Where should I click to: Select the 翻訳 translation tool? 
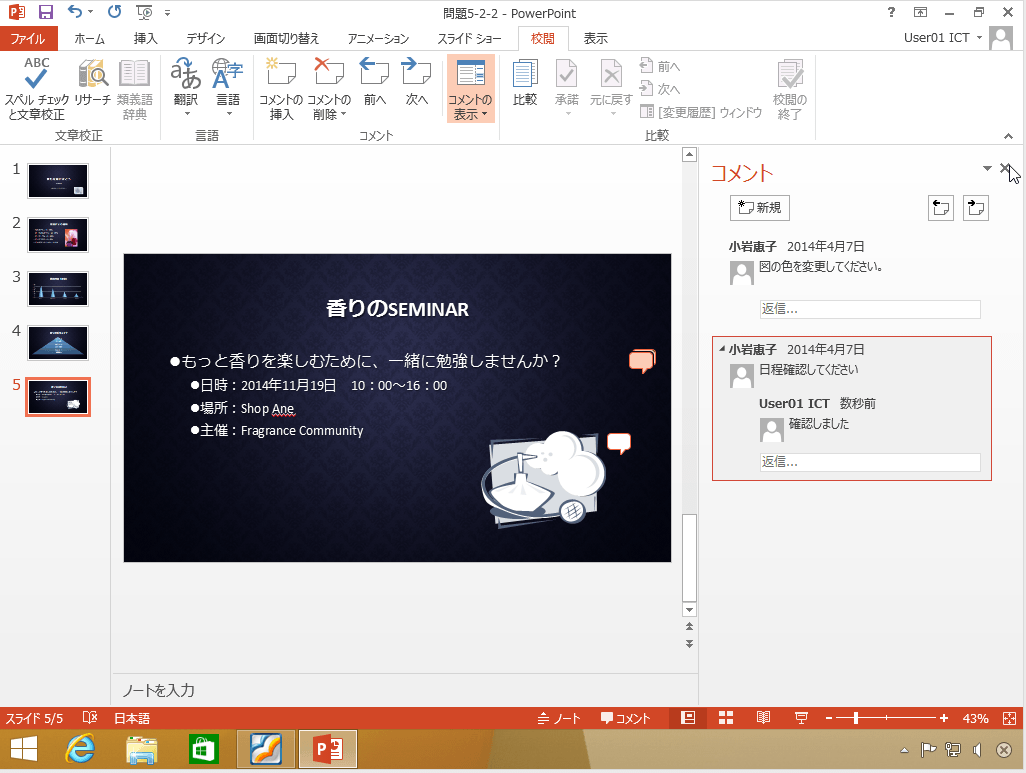184,85
